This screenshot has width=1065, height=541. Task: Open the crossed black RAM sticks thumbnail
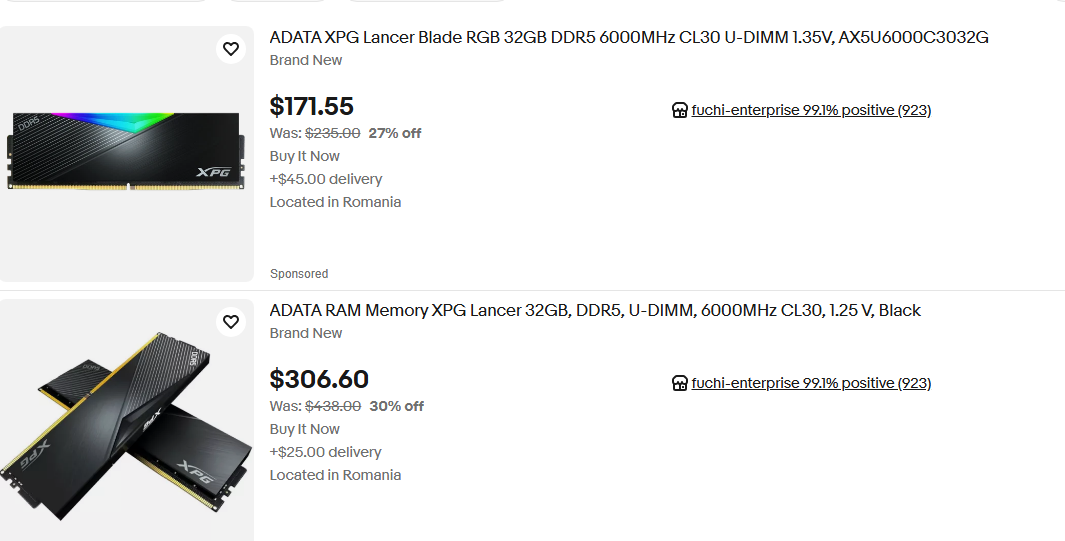(x=127, y=425)
